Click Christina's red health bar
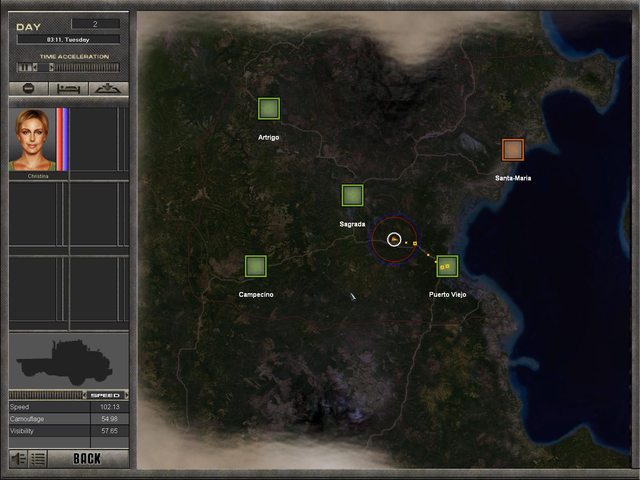The height and width of the screenshot is (480, 640). (x=59, y=139)
